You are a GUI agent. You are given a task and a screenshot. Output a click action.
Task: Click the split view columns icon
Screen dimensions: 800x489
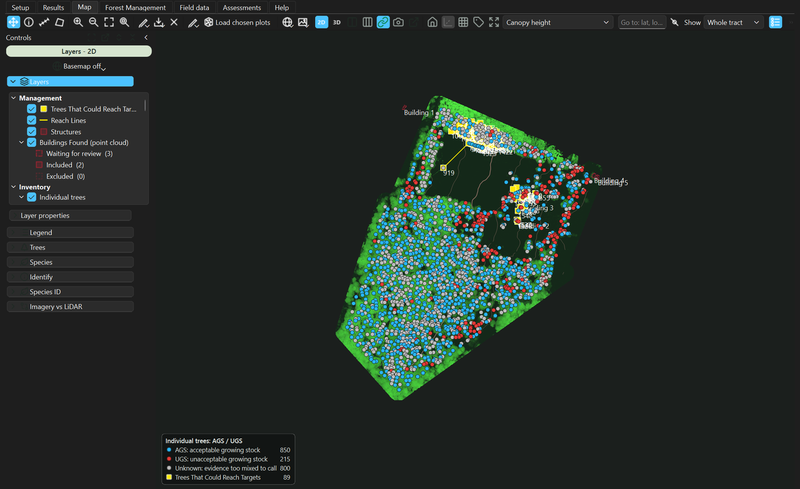coord(367,22)
